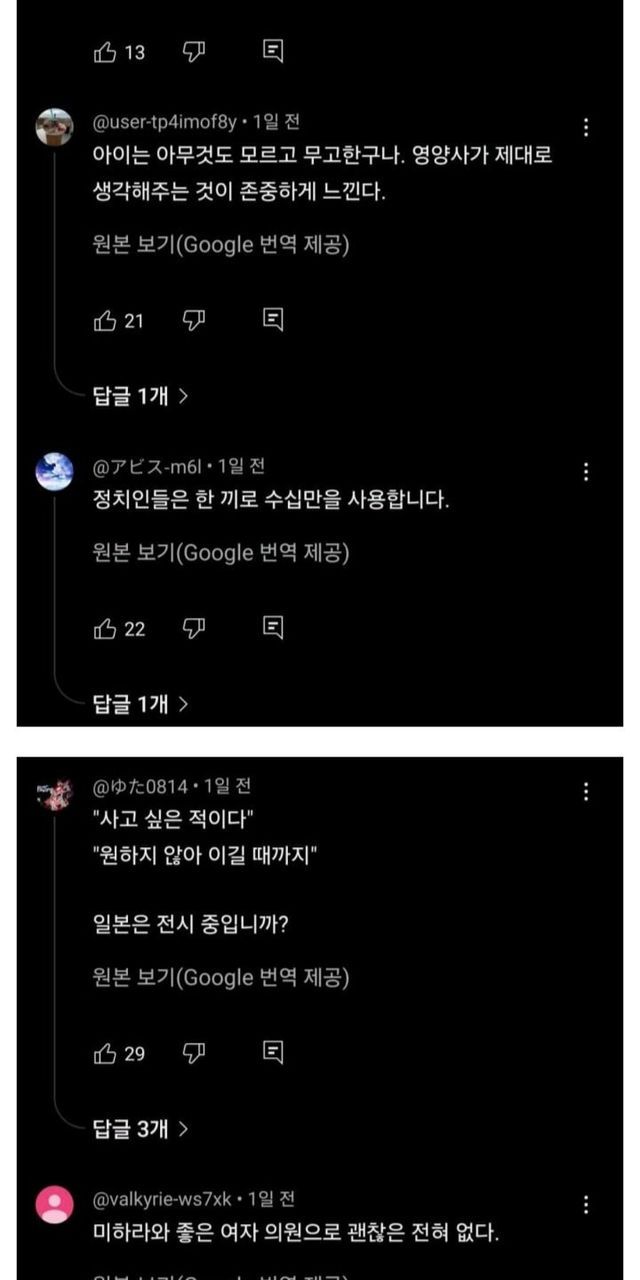Screen dimensions: 640x1280
Task: Like the comment about politicians' meals
Action: pyautogui.click(x=105, y=628)
